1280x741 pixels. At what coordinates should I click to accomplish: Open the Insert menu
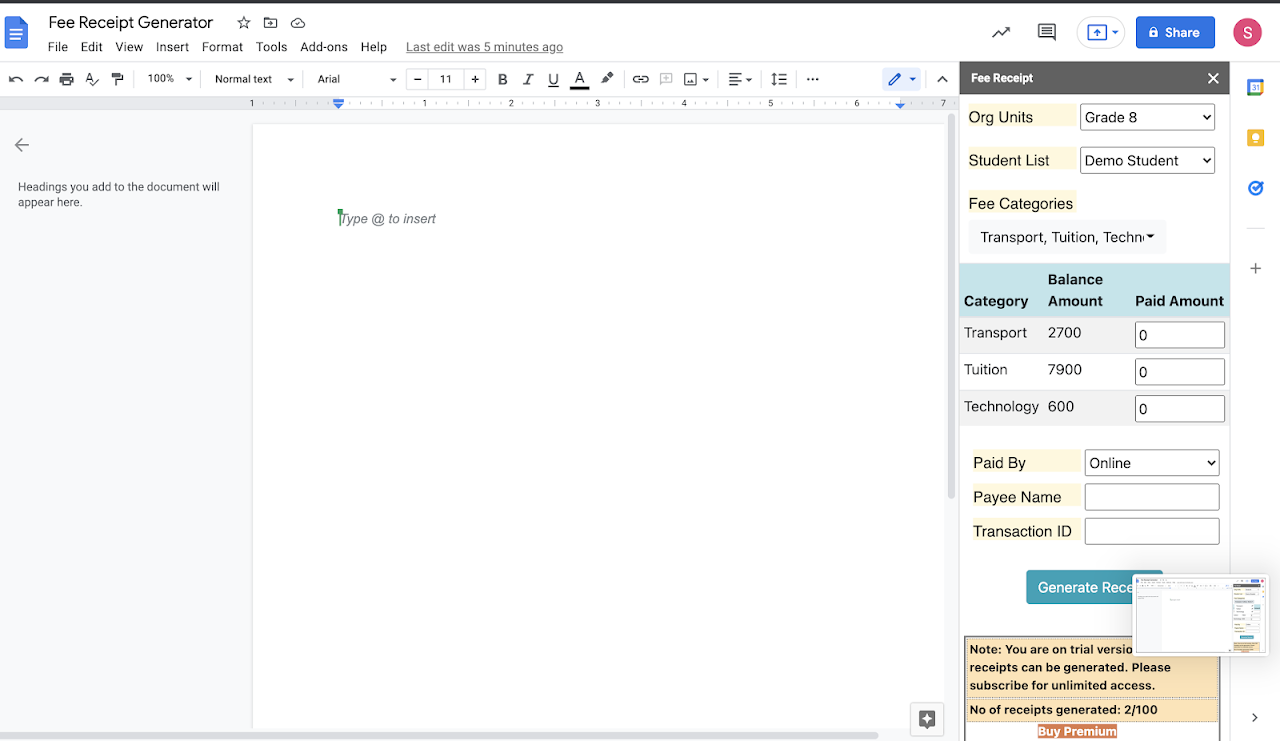click(172, 47)
